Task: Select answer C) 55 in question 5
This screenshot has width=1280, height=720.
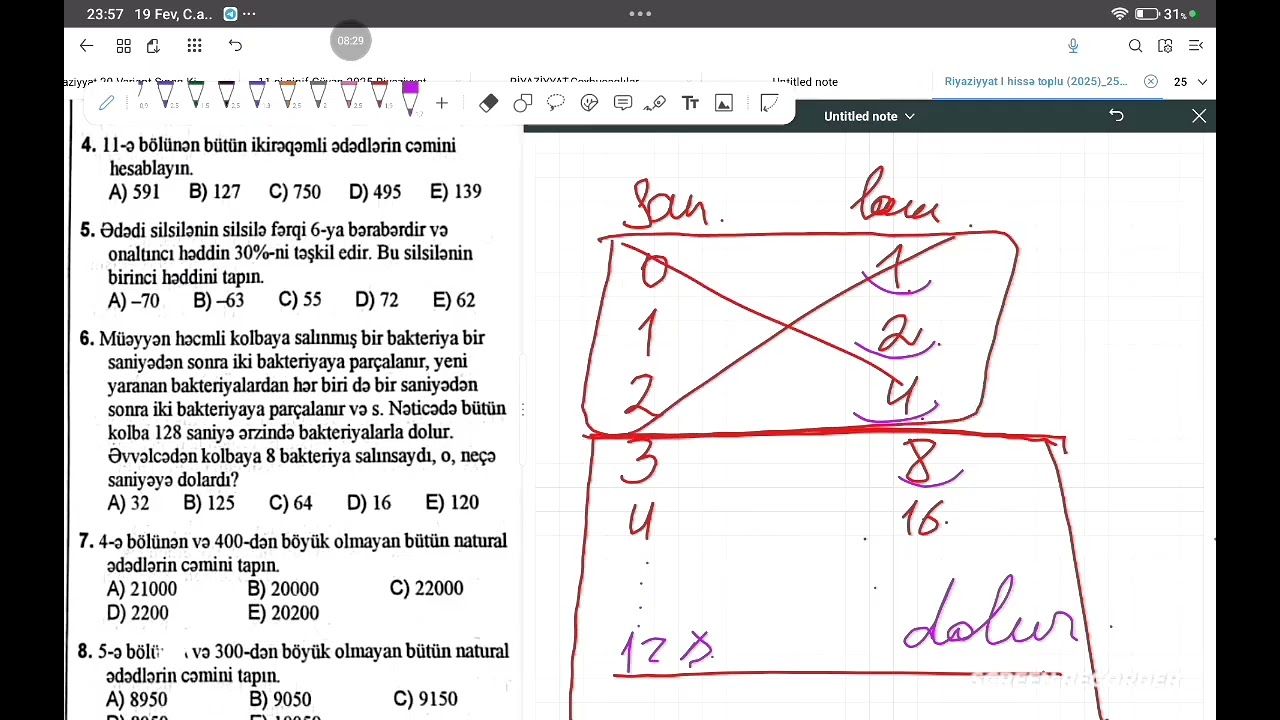Action: tap(300, 300)
